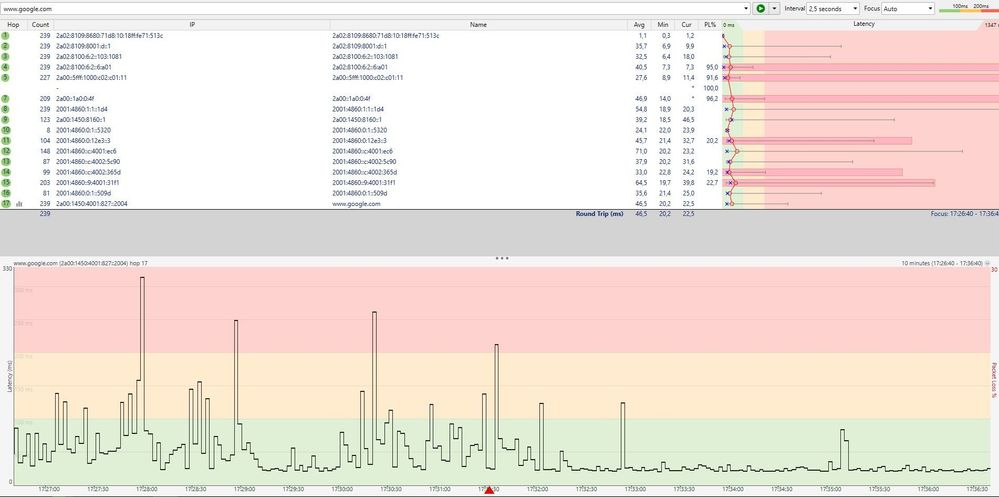Click the 17:35:00 tick on timeline axis
The image size is (999, 497).
[830, 489]
